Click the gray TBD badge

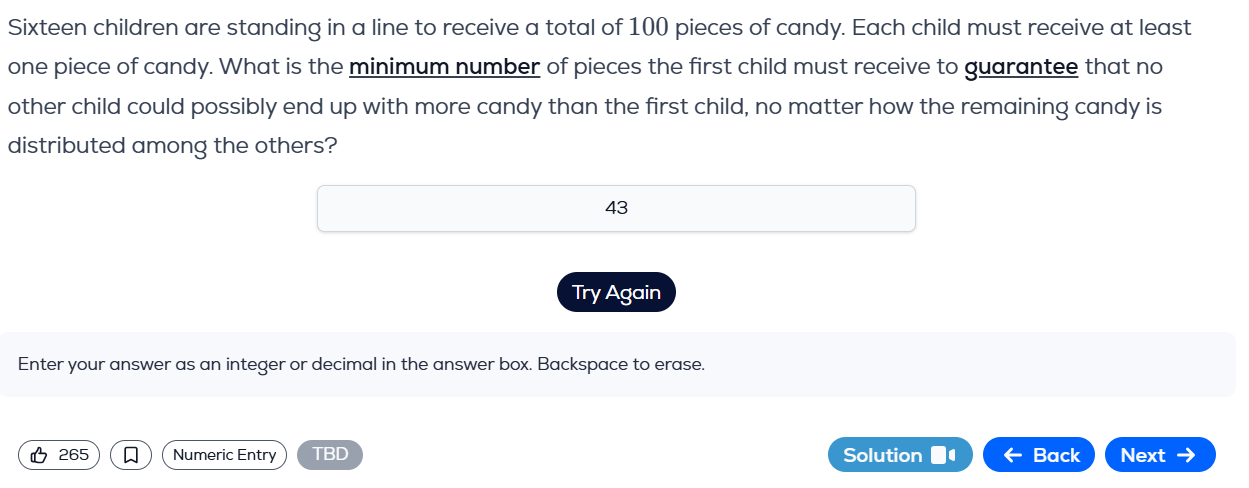point(330,454)
